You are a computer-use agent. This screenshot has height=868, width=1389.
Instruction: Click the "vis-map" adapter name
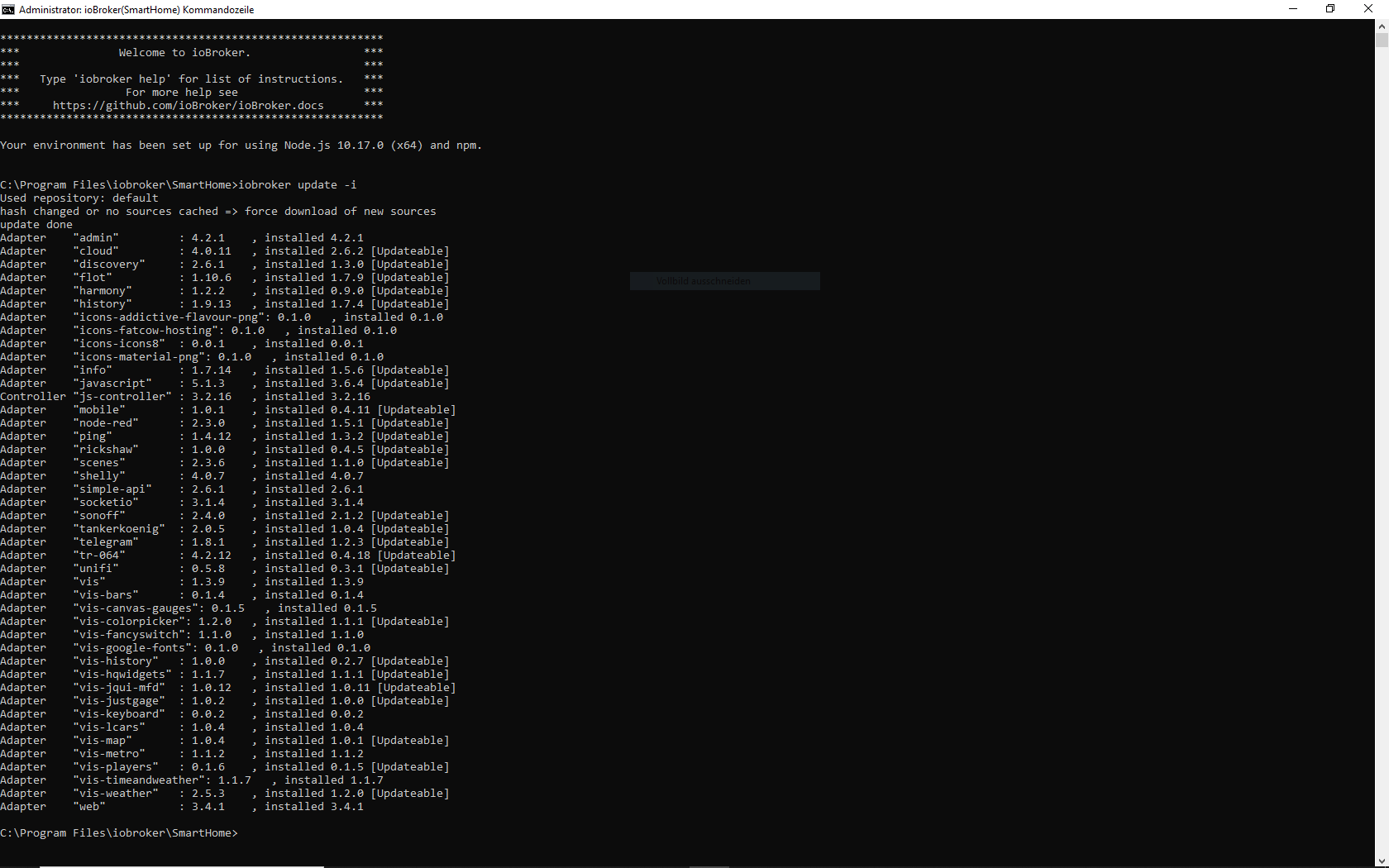click(103, 741)
